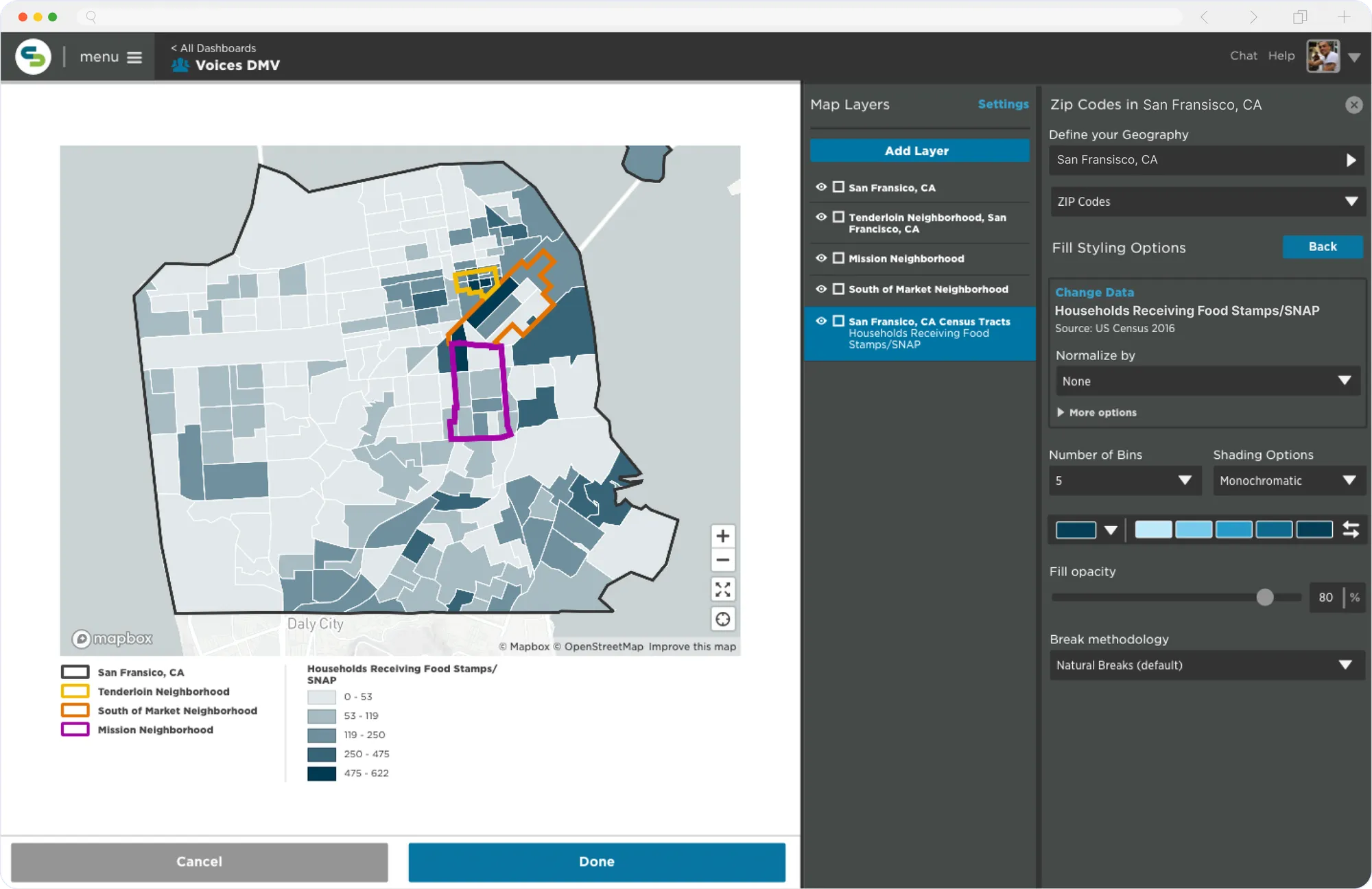Select the Mission Neighborhood layer row
This screenshot has height=889, width=1372.
pos(919,259)
